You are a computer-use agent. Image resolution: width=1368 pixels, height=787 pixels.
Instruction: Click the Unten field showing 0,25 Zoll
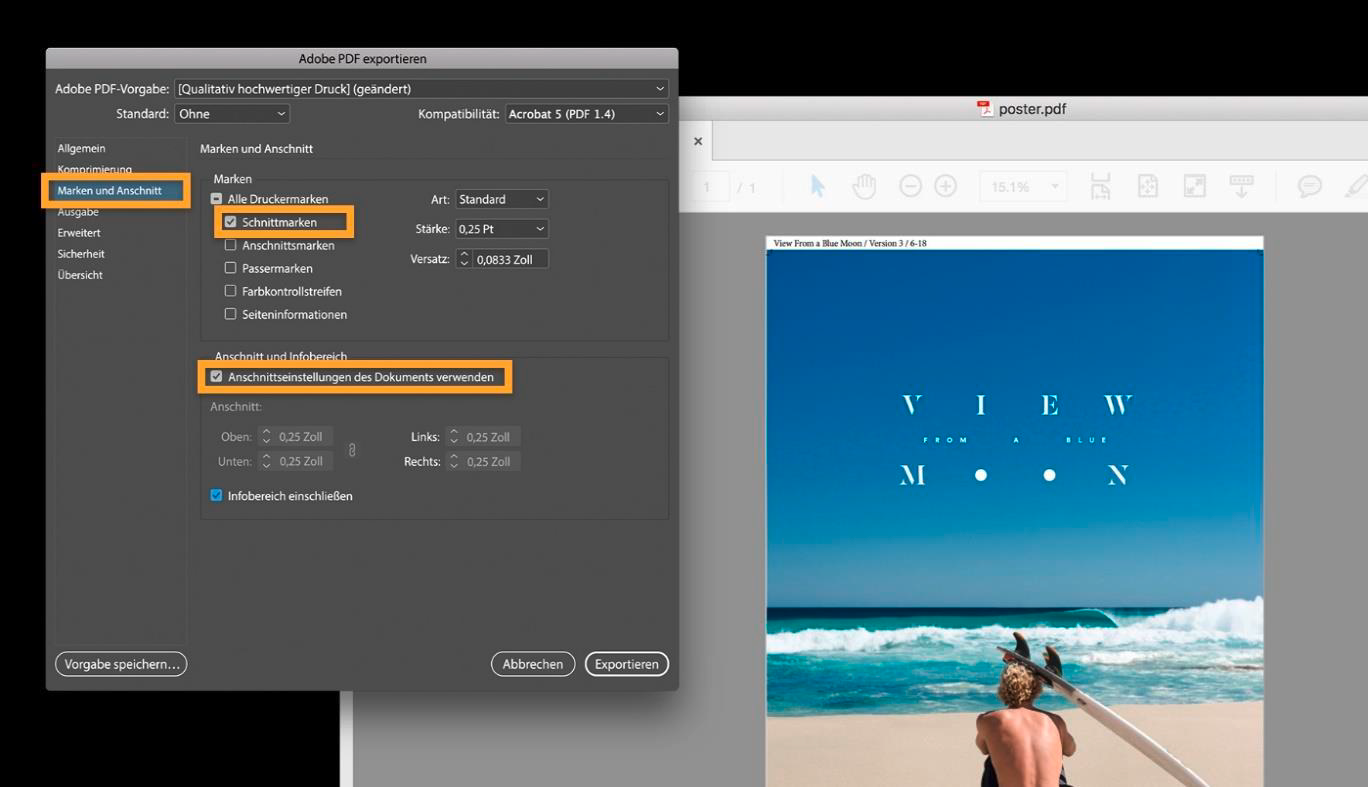[303, 461]
